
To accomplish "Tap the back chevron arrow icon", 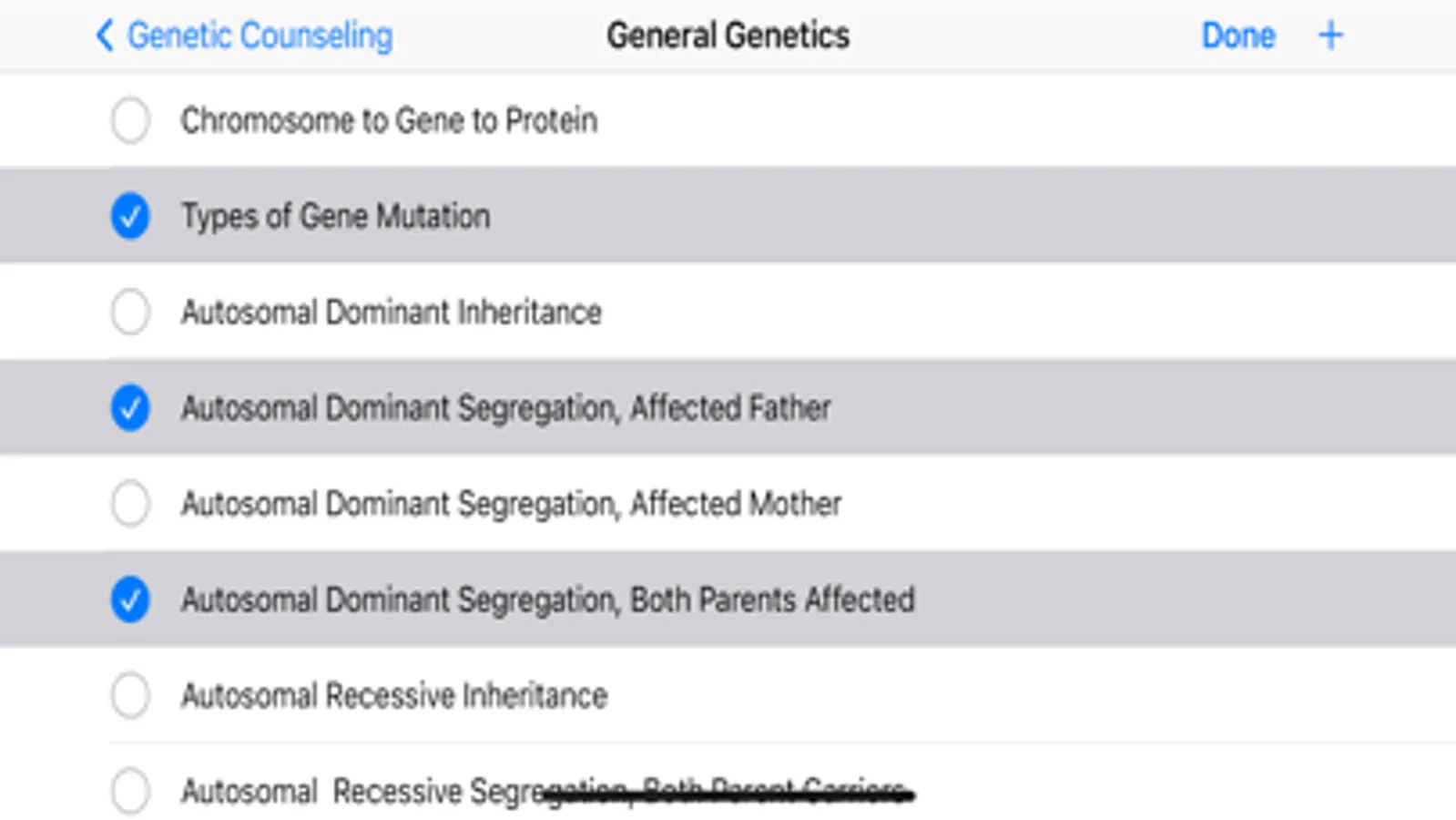I will pos(104,36).
